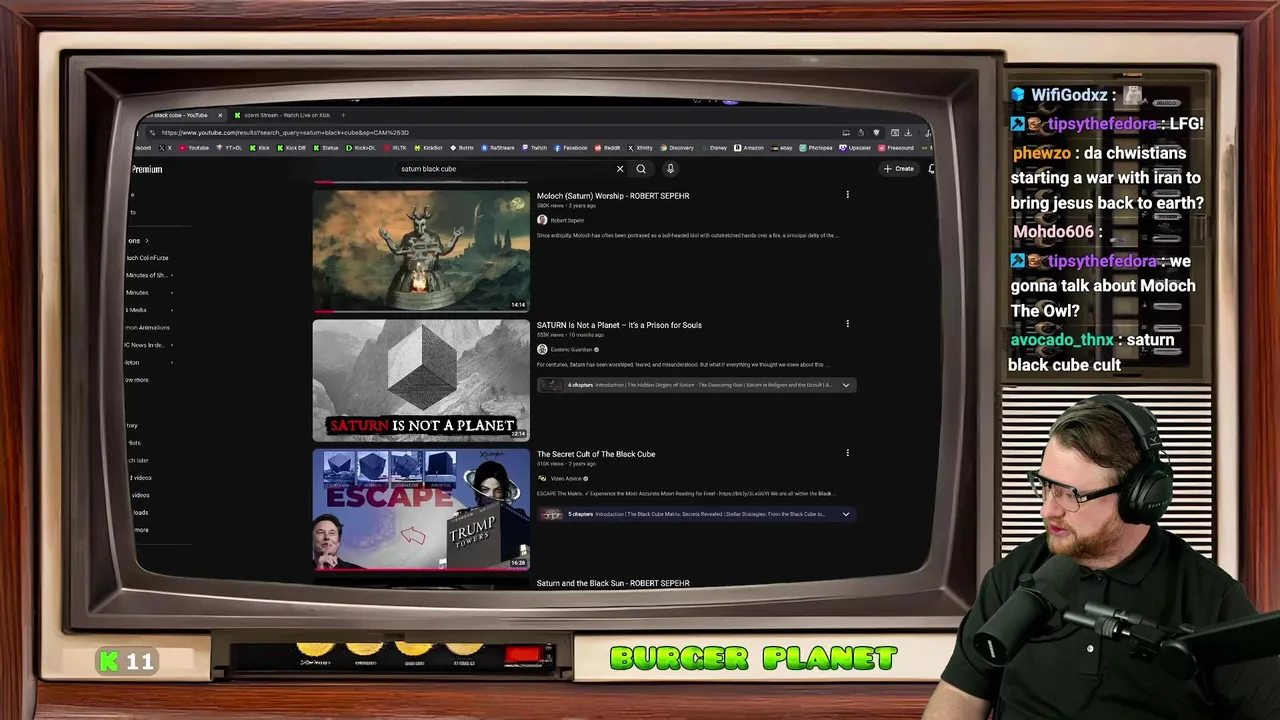Switch to the black cube YouTube tab
This screenshot has width=1280, height=720.
click(180, 115)
